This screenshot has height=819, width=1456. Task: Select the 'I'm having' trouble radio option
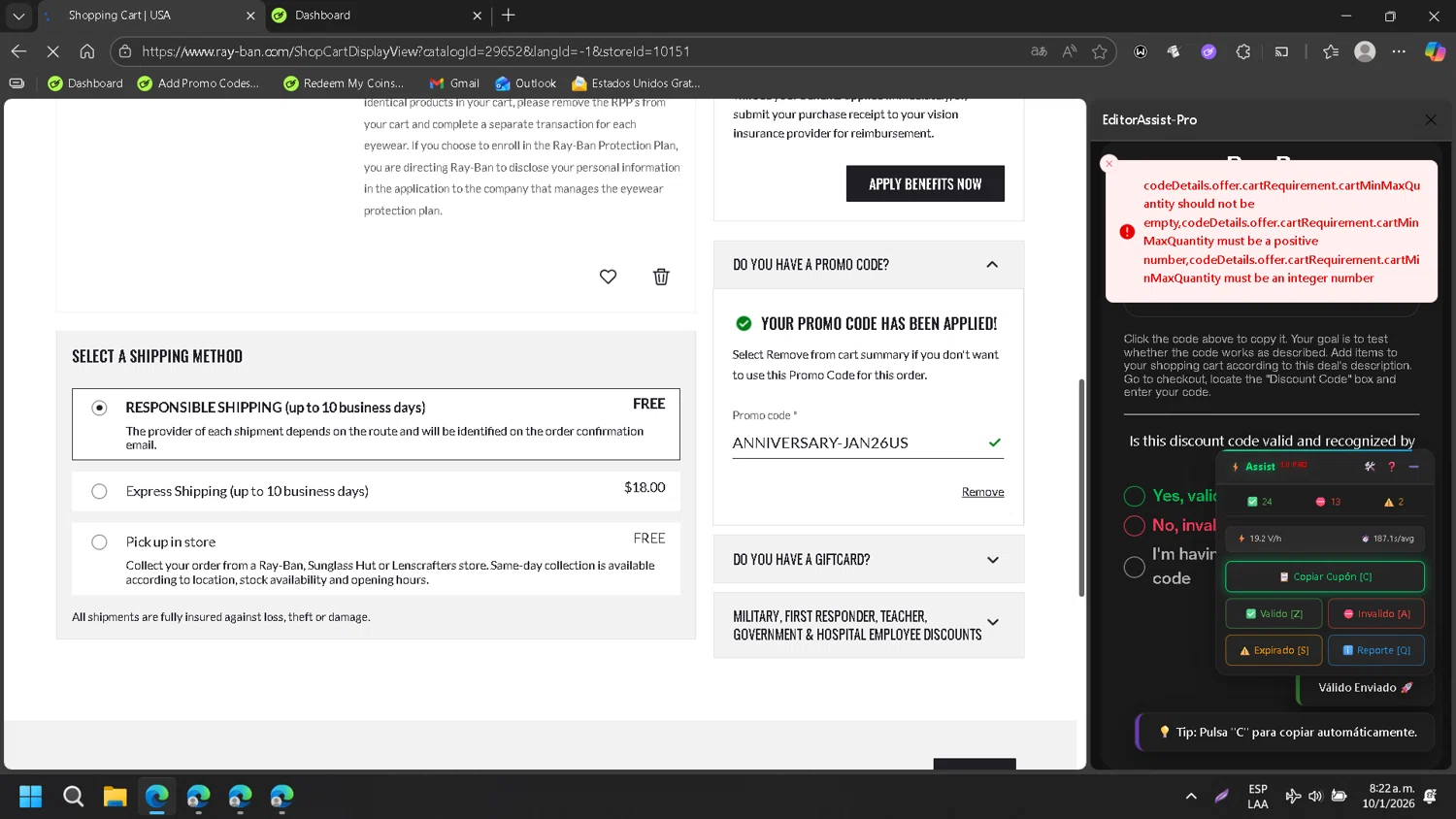(x=1134, y=567)
